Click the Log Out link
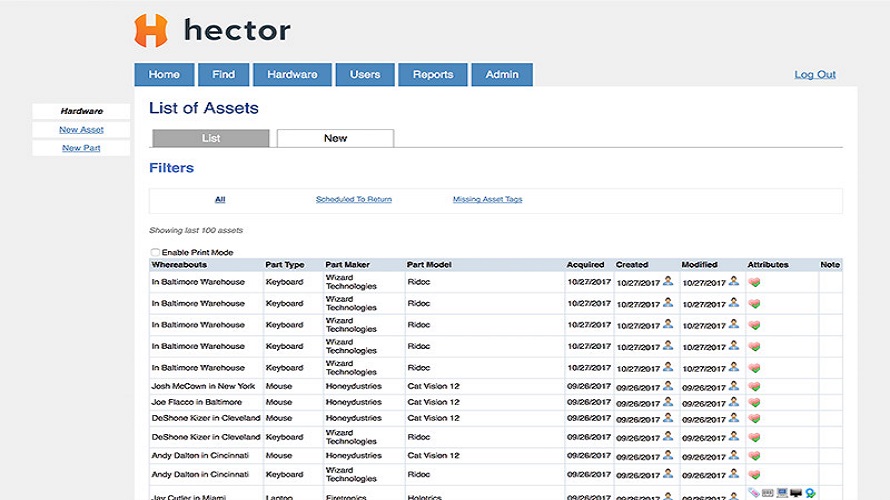The height and width of the screenshot is (500, 890). [814, 75]
